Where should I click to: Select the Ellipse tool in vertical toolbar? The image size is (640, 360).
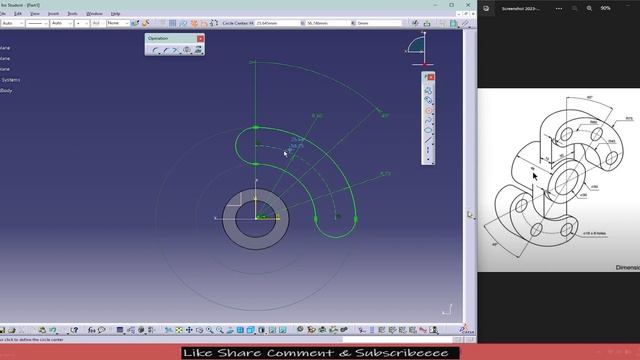coord(428,131)
